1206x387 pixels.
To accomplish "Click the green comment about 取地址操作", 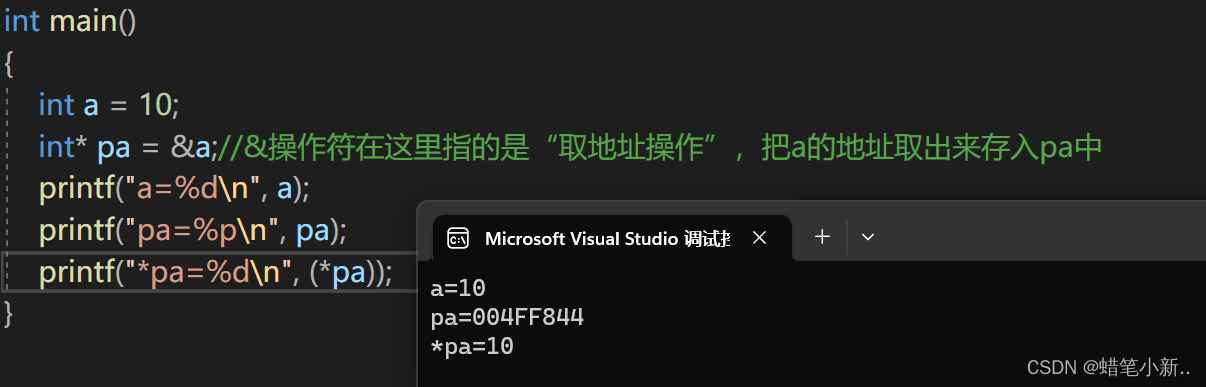I will (x=659, y=147).
